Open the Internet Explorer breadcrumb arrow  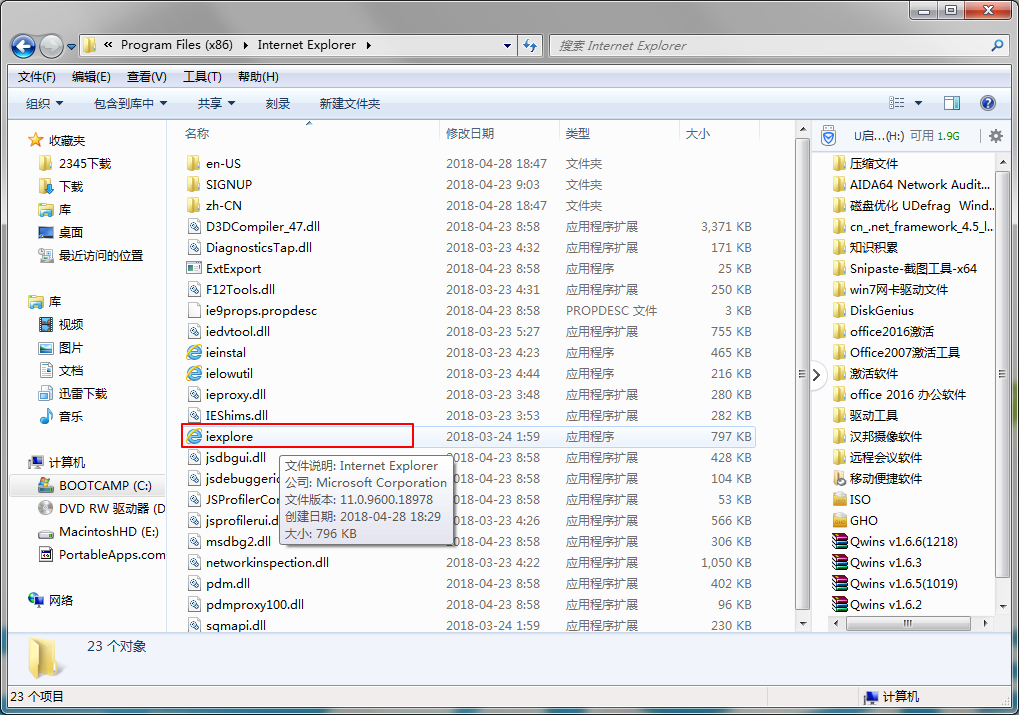pyautogui.click(x=368, y=46)
